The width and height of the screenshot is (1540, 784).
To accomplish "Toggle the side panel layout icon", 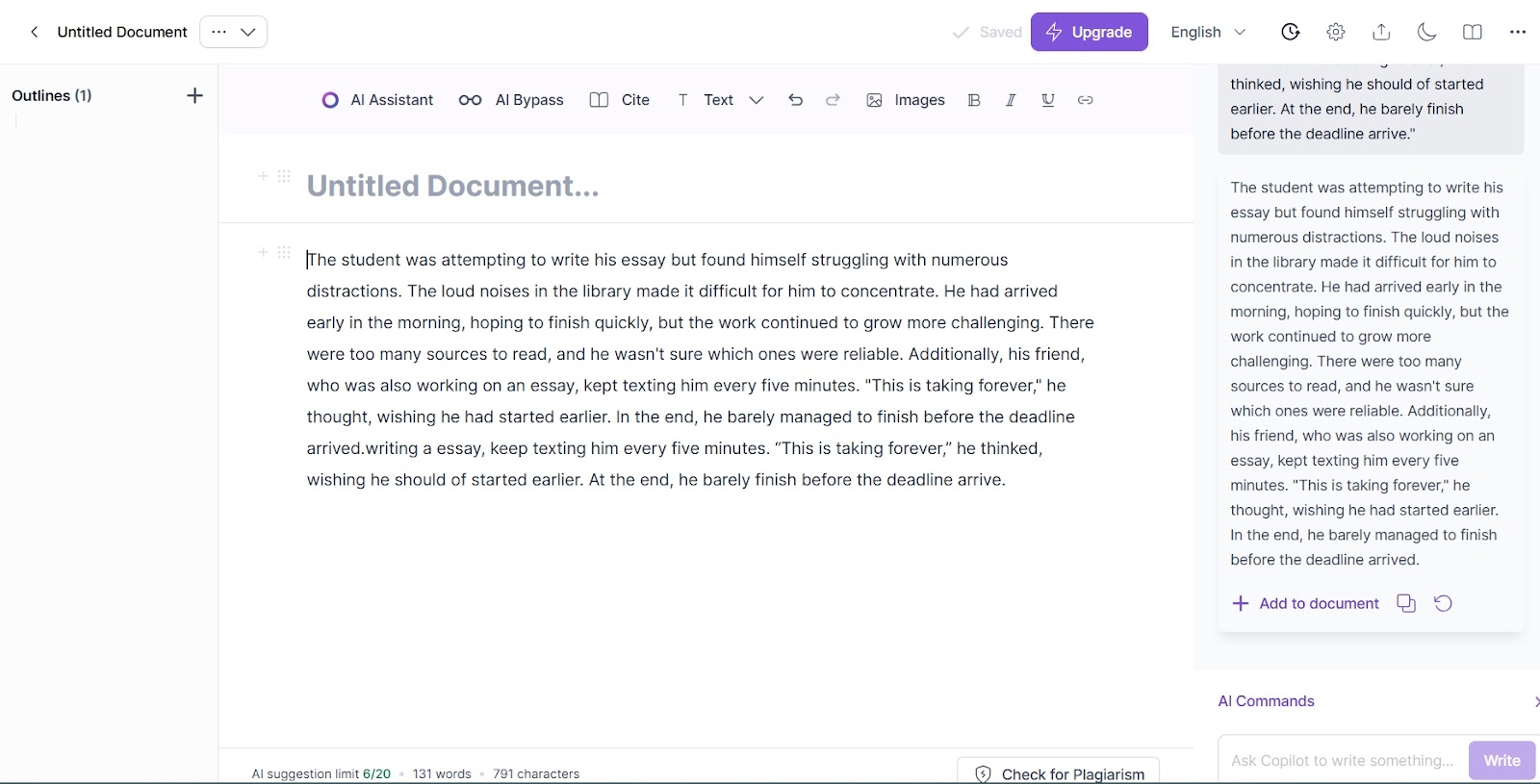I will 1472,32.
